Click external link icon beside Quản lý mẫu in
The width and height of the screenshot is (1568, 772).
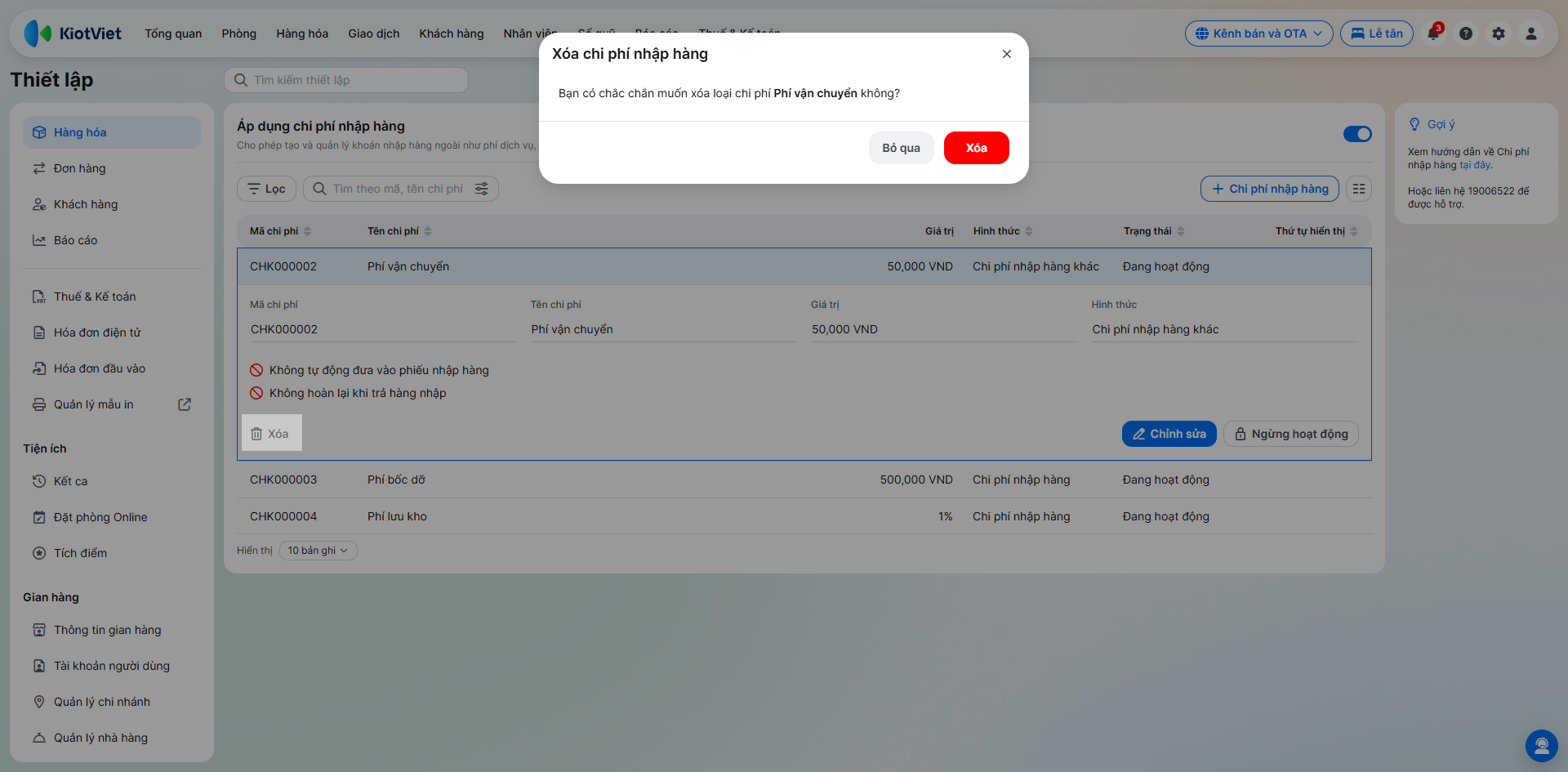pyautogui.click(x=185, y=404)
